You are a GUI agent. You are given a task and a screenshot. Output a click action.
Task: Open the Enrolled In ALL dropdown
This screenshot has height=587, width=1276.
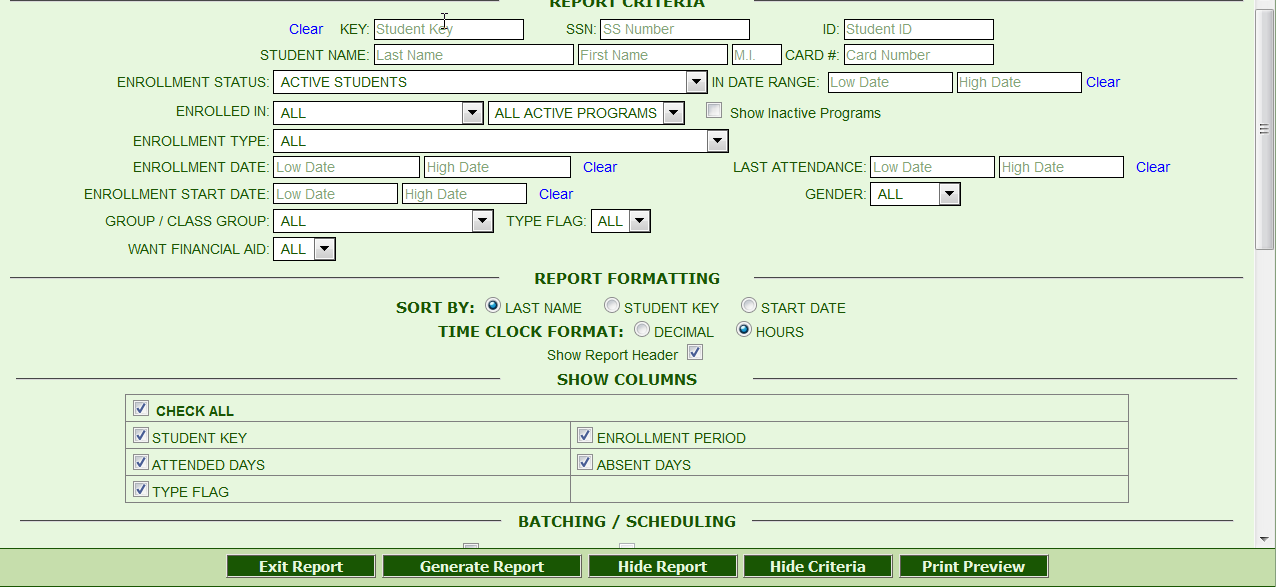[378, 113]
